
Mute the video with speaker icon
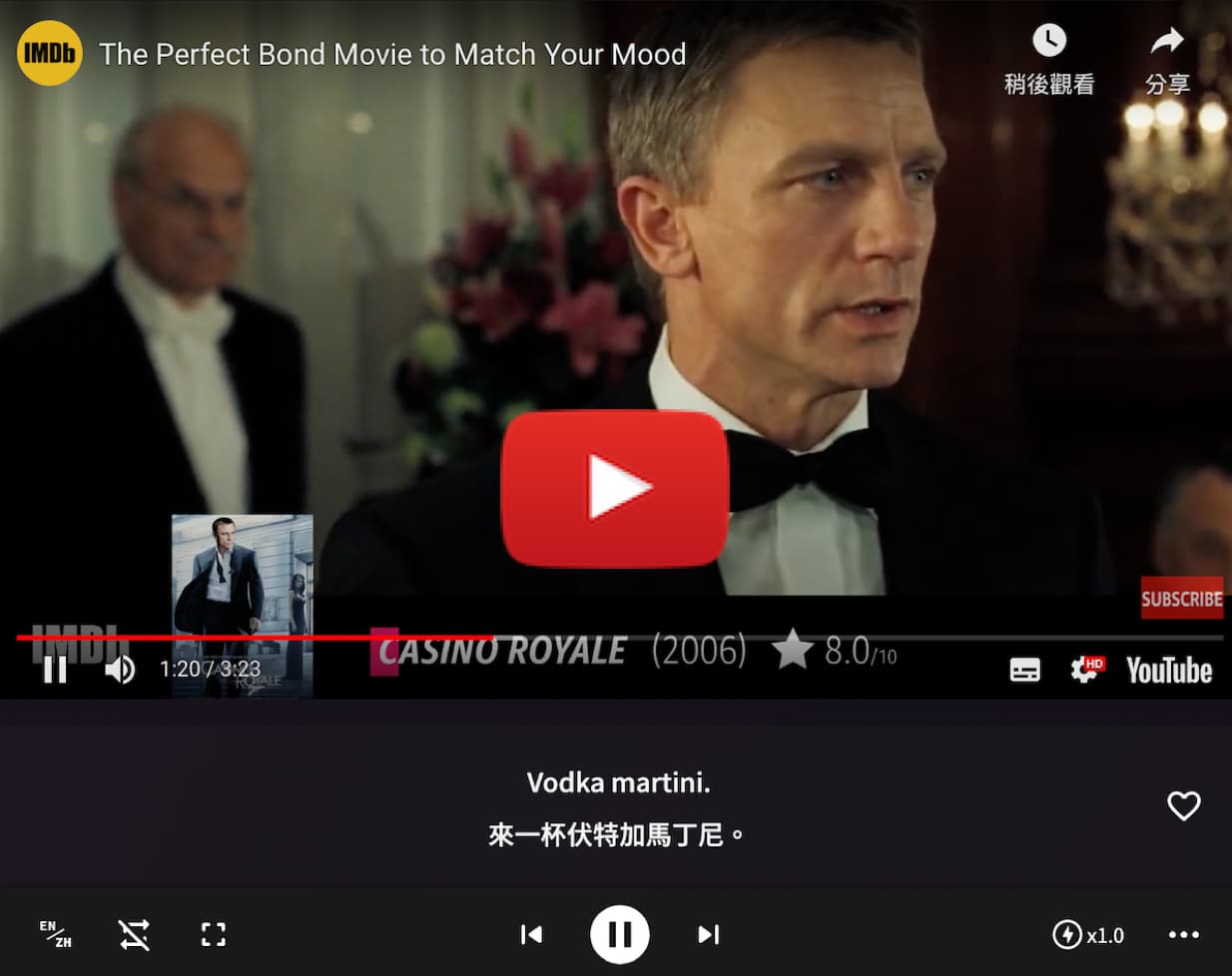click(x=120, y=669)
